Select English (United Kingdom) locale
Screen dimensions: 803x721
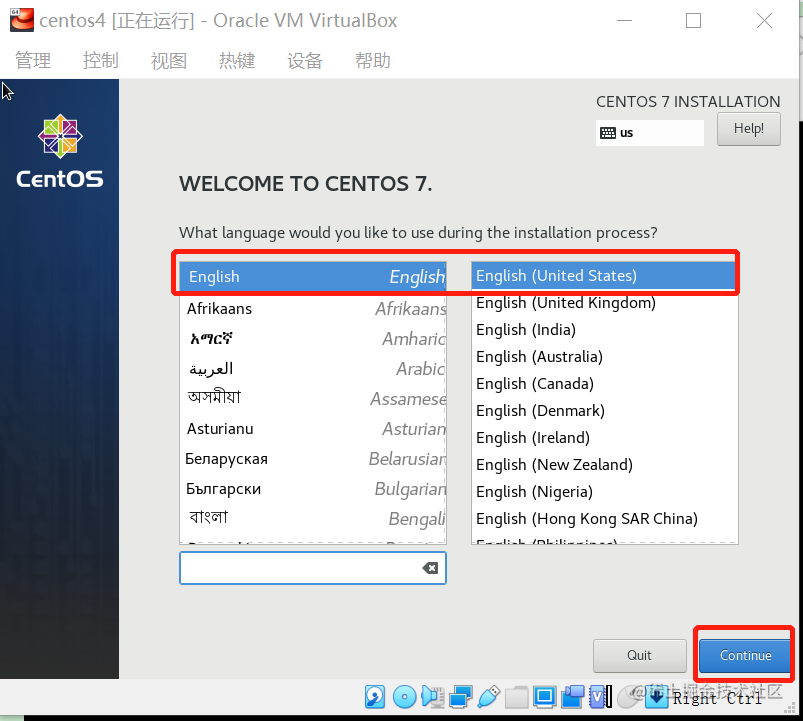(x=604, y=303)
